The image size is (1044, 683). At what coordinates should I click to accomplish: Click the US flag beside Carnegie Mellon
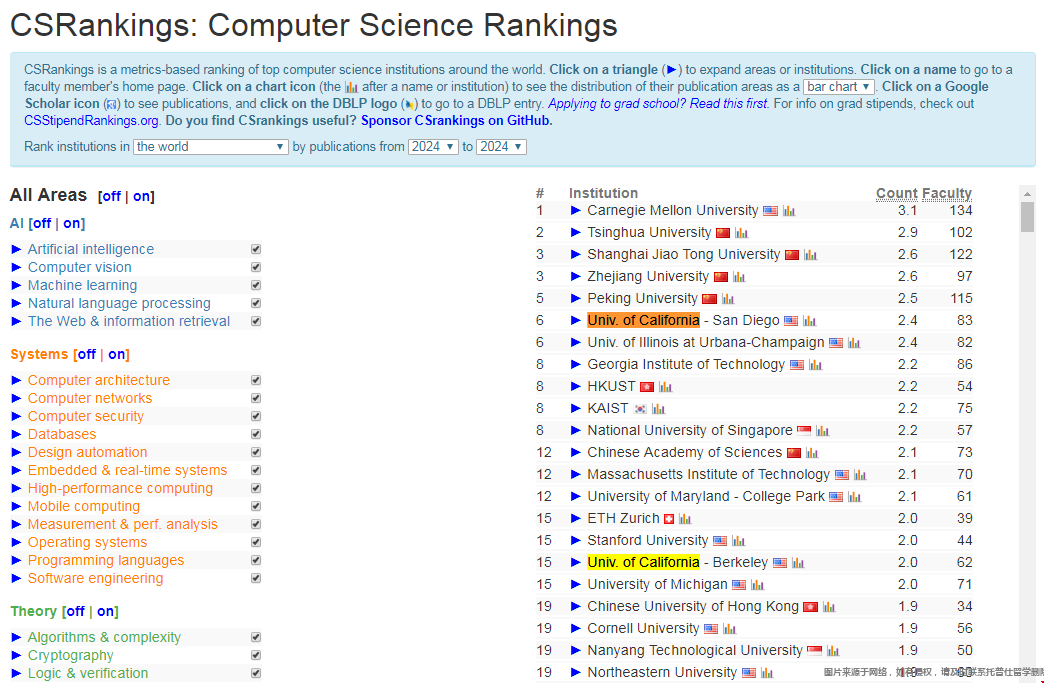coord(770,211)
